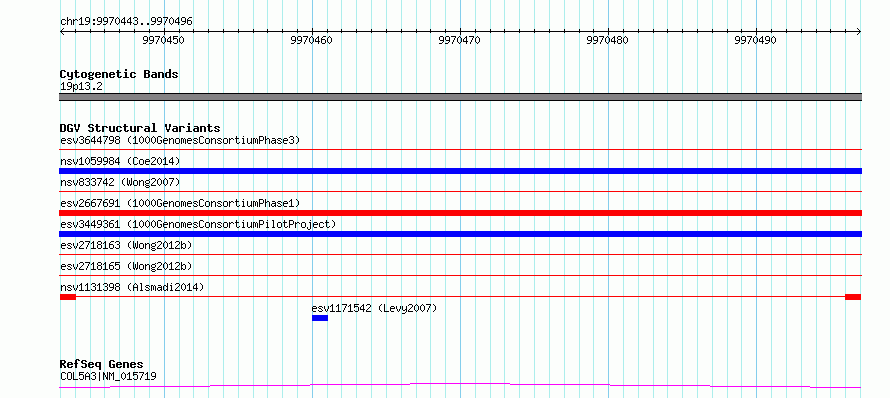
Task: Open the nsv1131398 (Alsmadi2014) variant label
Action: 132,287
